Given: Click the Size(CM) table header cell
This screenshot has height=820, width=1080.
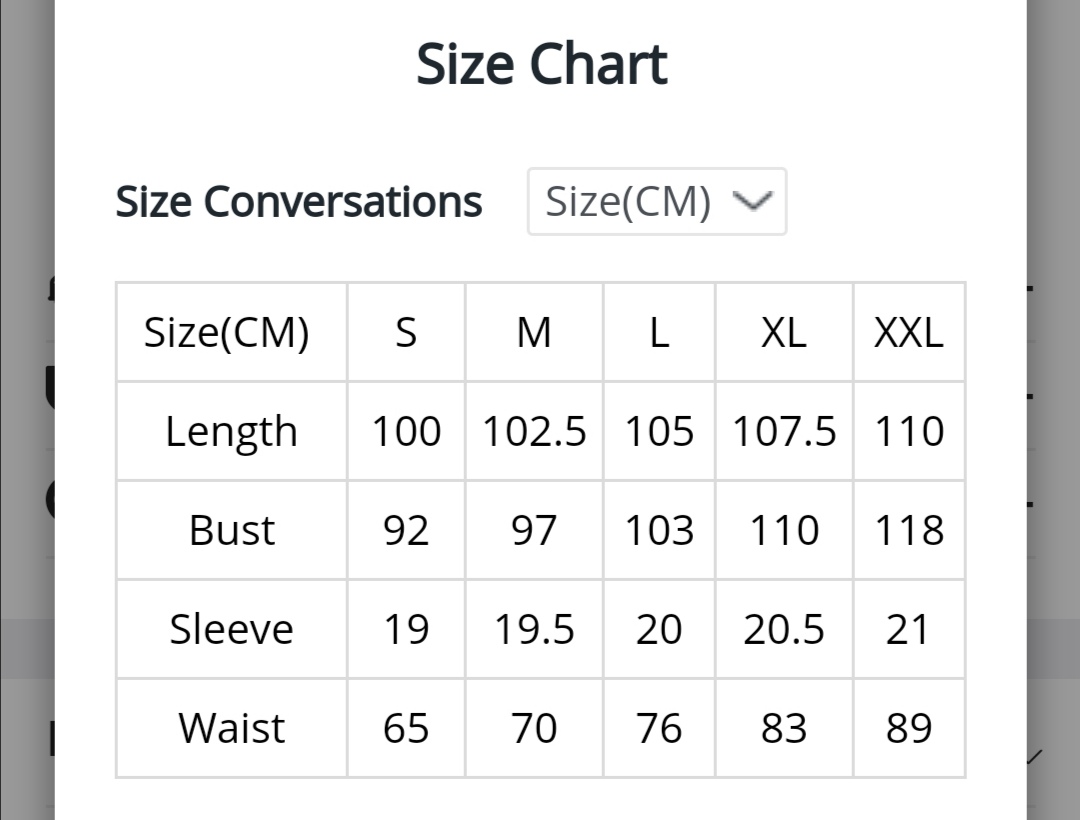Looking at the screenshot, I should tap(231, 332).
